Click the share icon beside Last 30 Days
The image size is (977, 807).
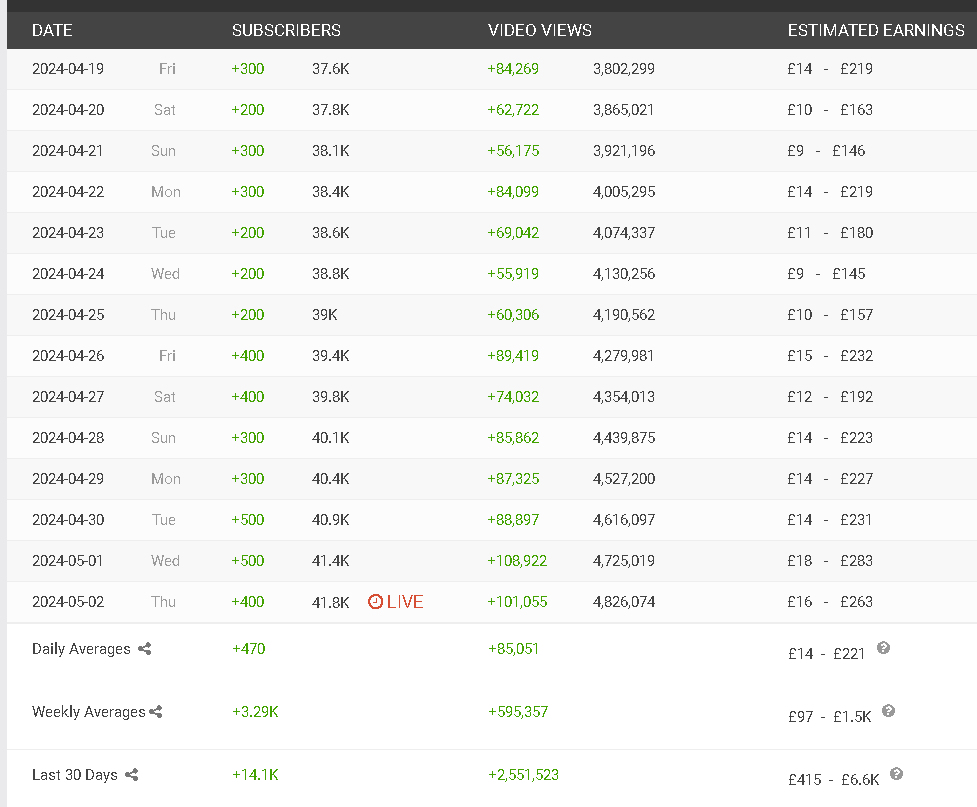tap(131, 775)
